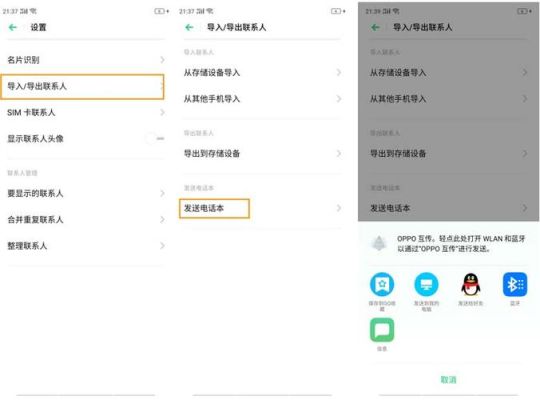
Task: Tap send to my computer icon
Action: (x=426, y=284)
